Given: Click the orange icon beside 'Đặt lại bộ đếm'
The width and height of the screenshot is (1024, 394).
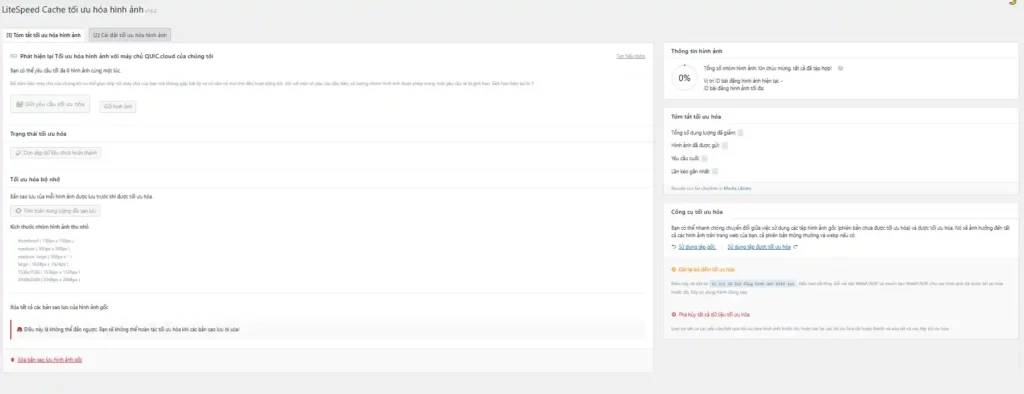Looking at the screenshot, I should pyautogui.click(x=673, y=269).
